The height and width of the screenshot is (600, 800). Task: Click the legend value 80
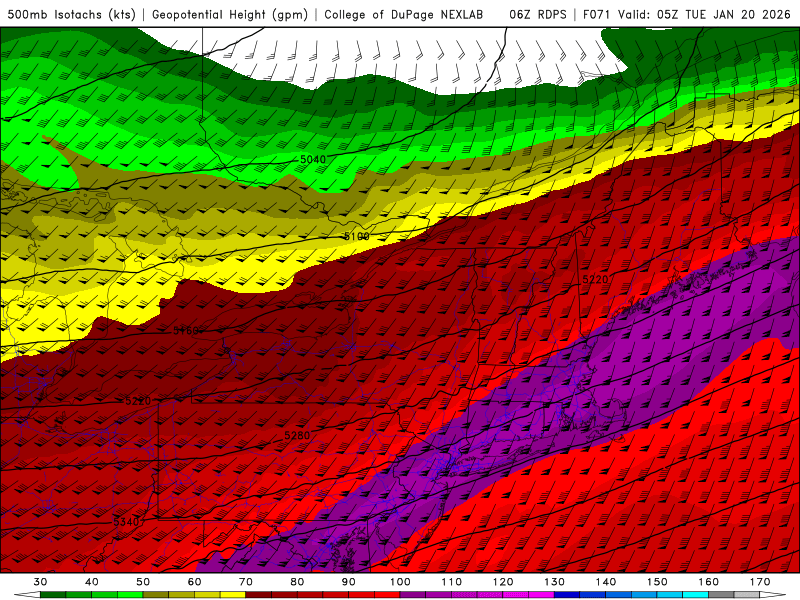(x=297, y=582)
